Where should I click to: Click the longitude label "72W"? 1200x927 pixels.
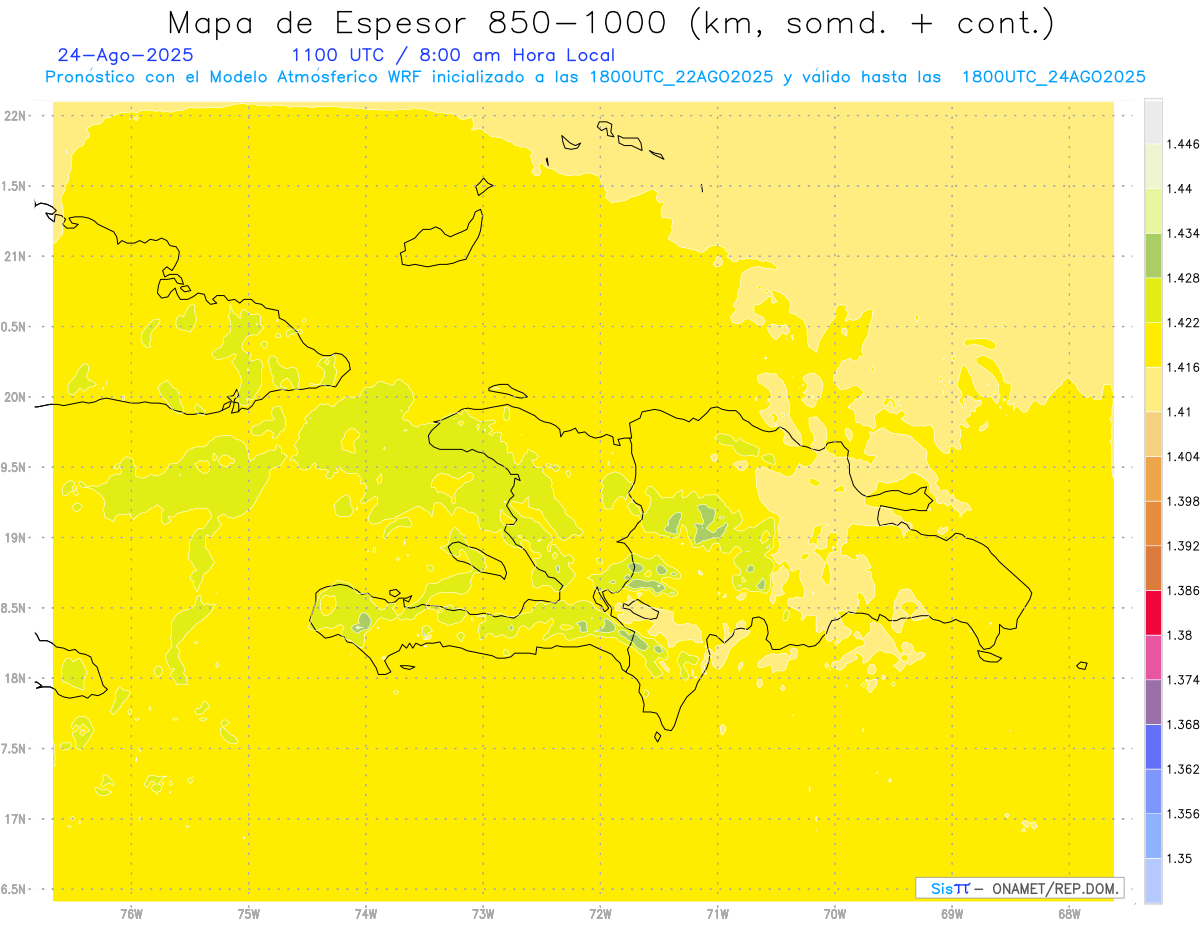point(600,914)
